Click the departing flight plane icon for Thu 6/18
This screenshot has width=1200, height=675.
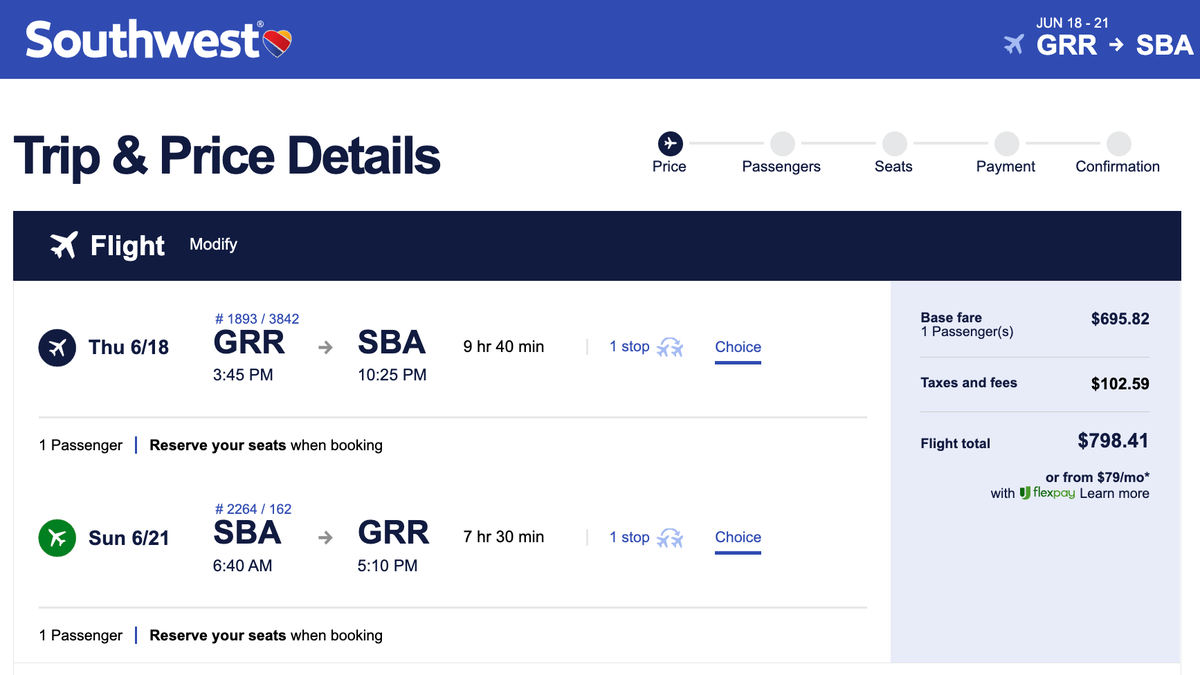[x=57, y=347]
